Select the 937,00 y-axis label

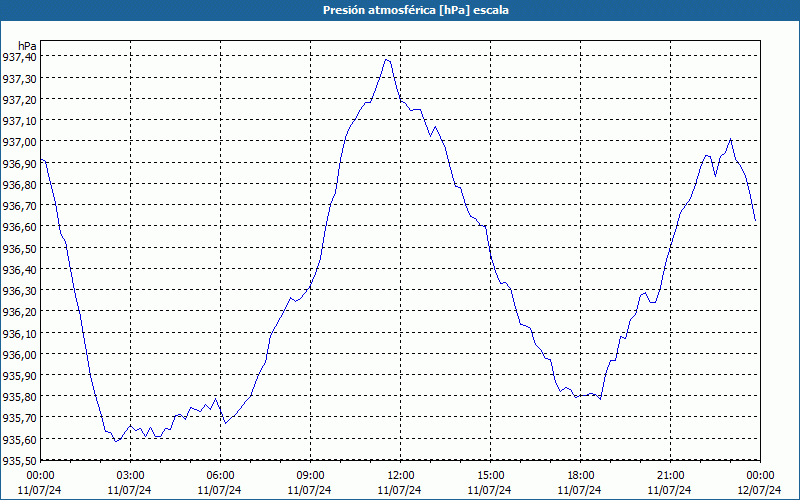click(19, 142)
